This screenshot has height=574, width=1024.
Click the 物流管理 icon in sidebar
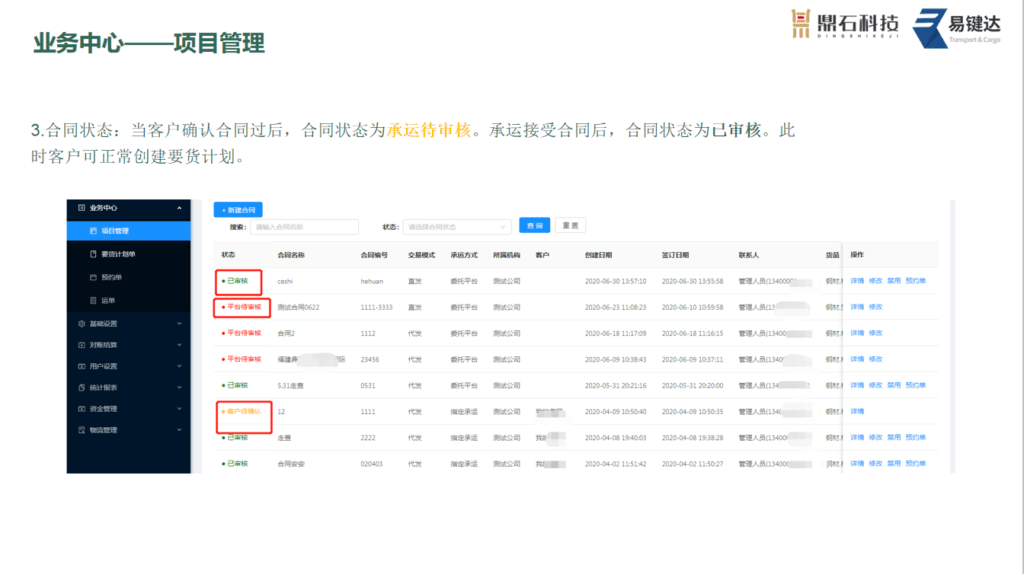tap(81, 430)
